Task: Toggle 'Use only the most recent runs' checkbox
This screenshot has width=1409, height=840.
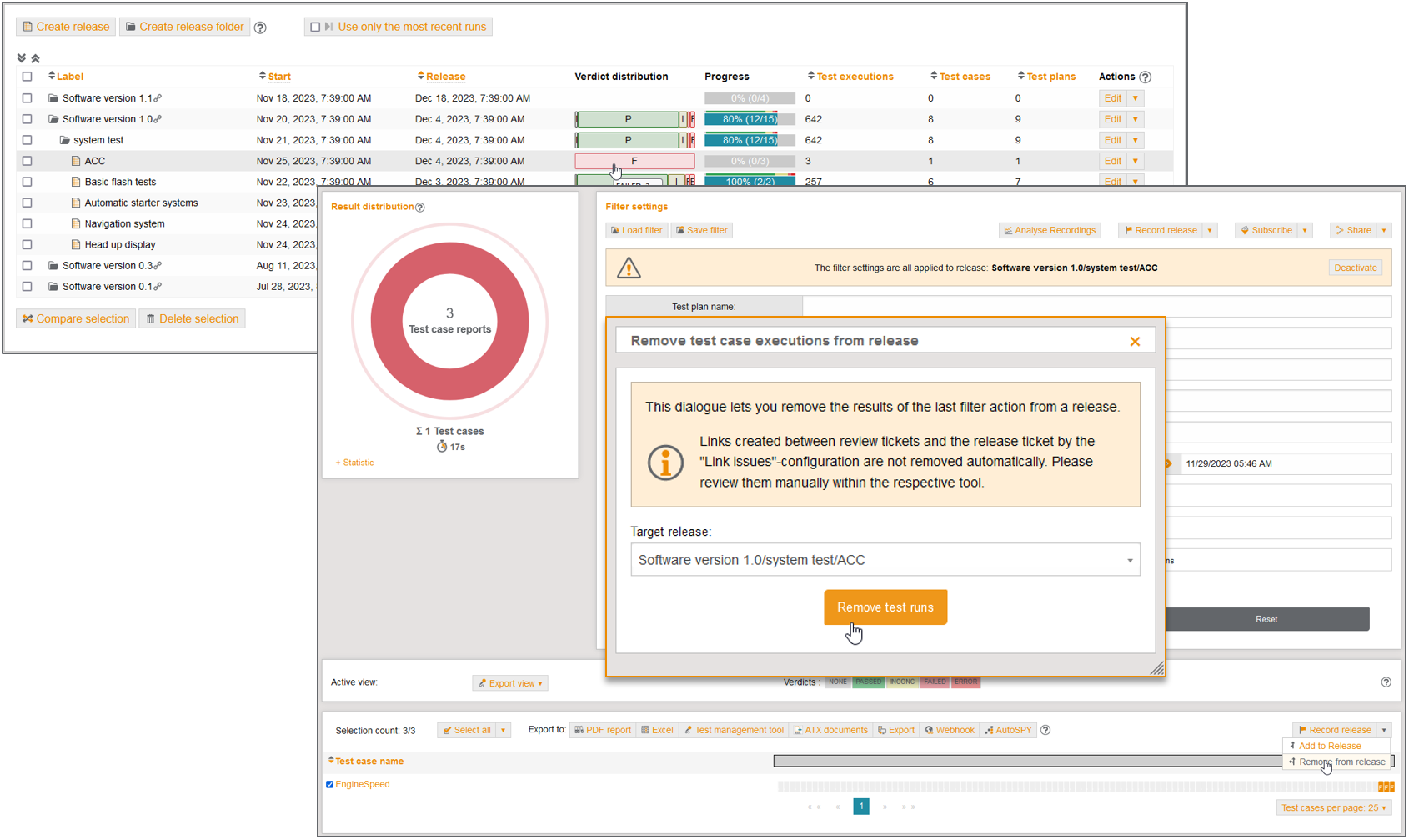Action: 315,27
